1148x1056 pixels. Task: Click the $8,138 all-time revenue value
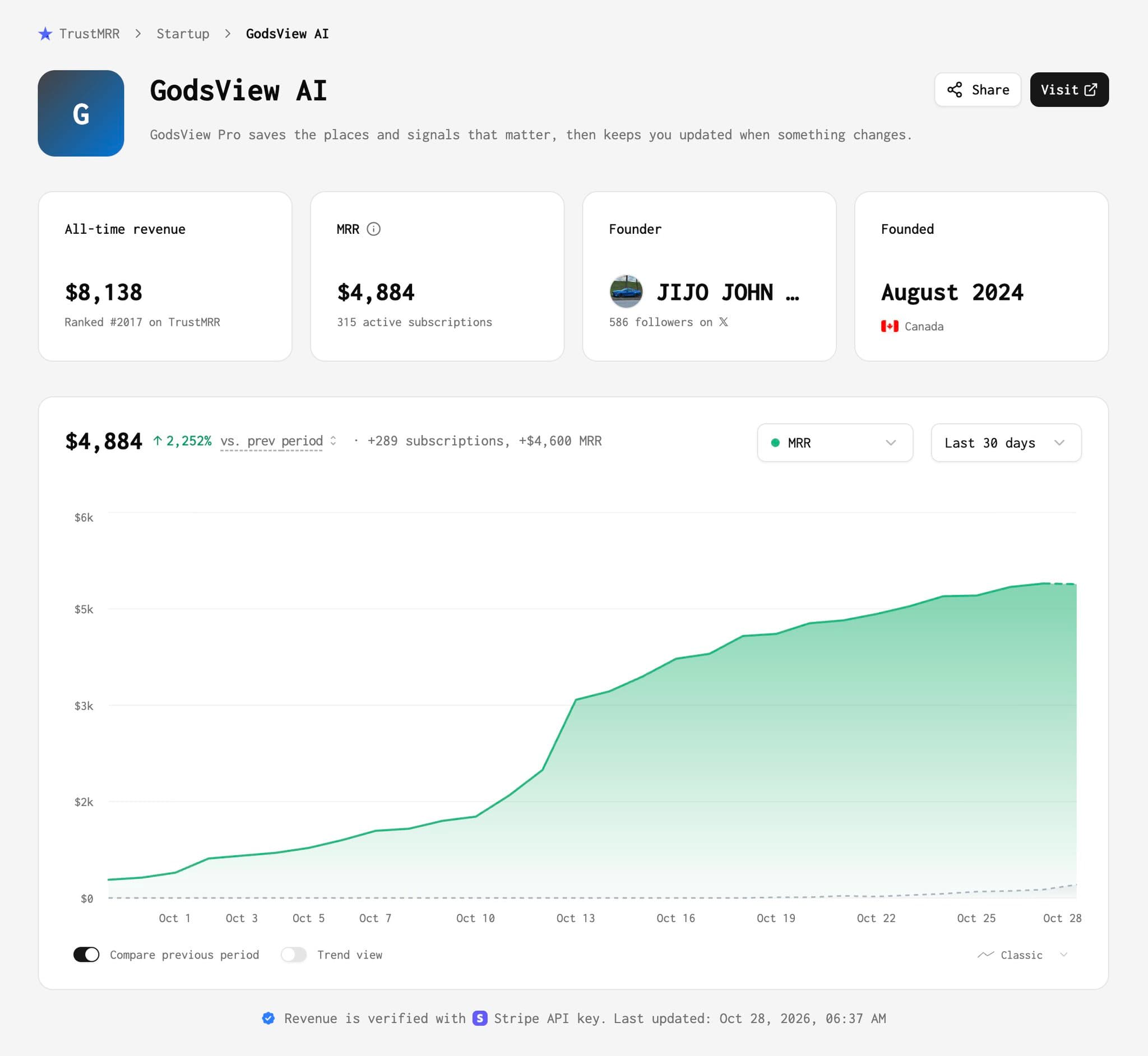click(104, 293)
